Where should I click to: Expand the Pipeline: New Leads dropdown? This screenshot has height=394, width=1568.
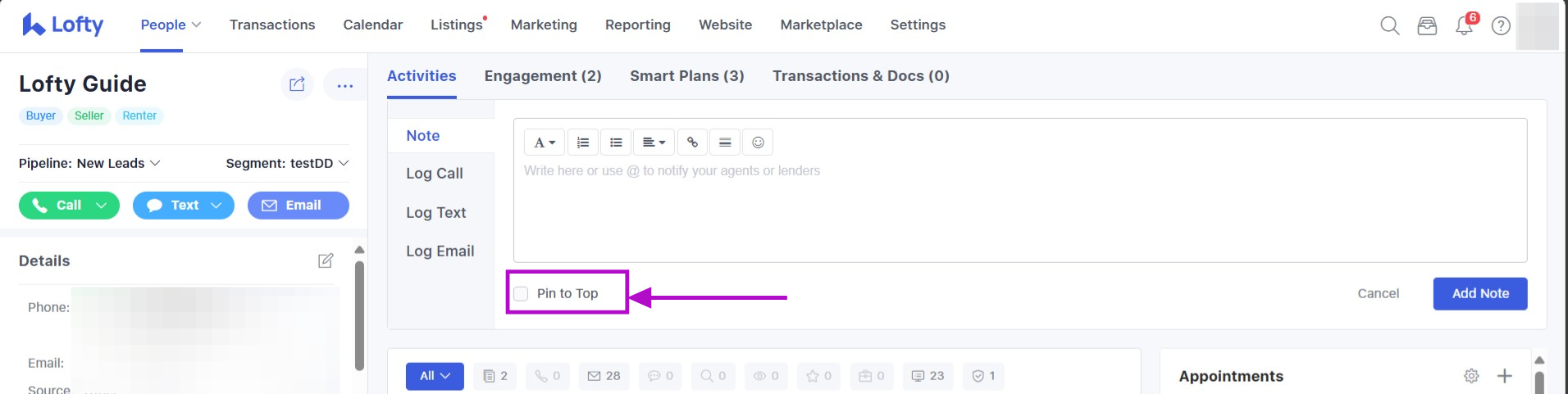(89, 163)
